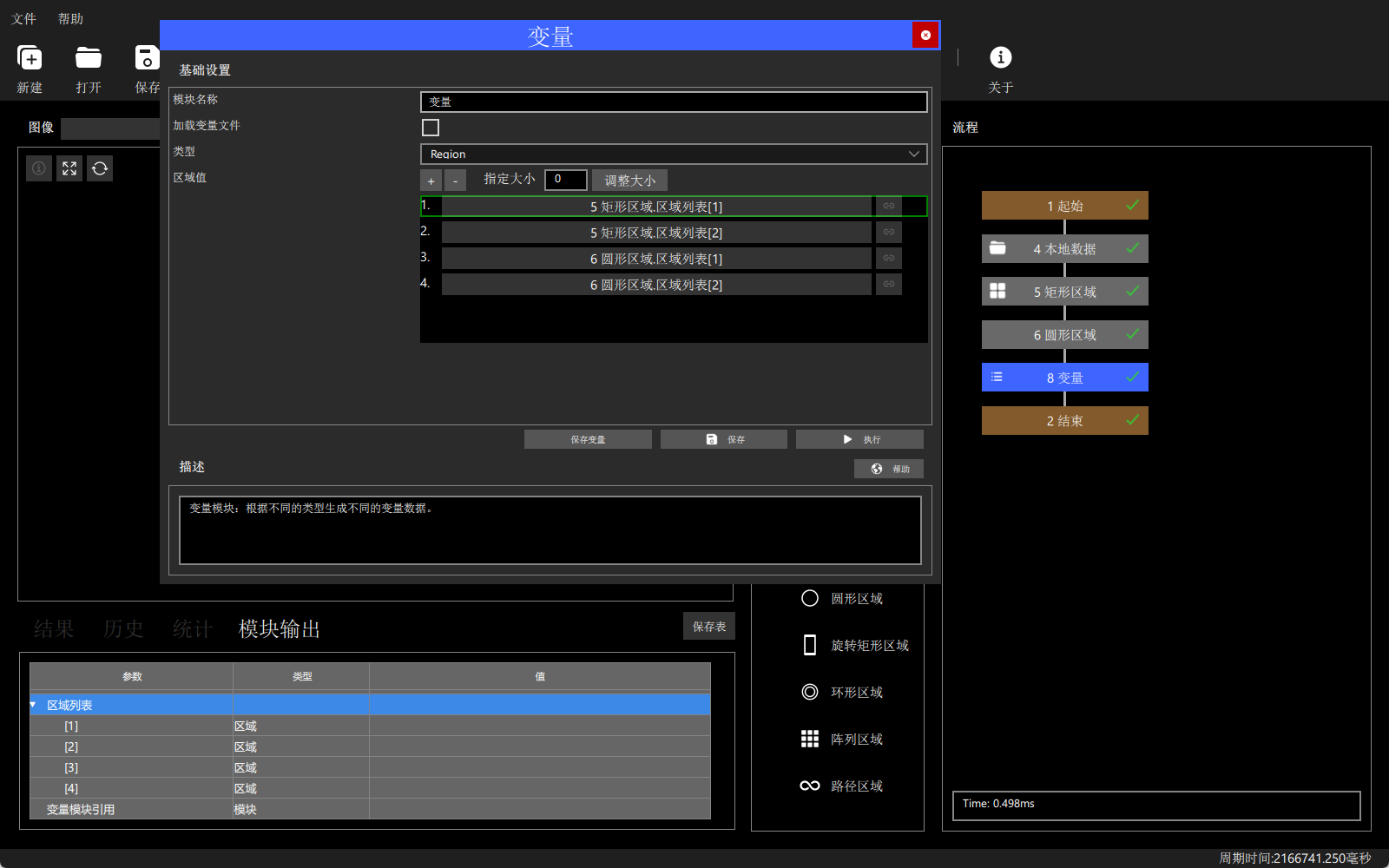Click the 保存变量 button
The image size is (1389, 868).
point(588,439)
